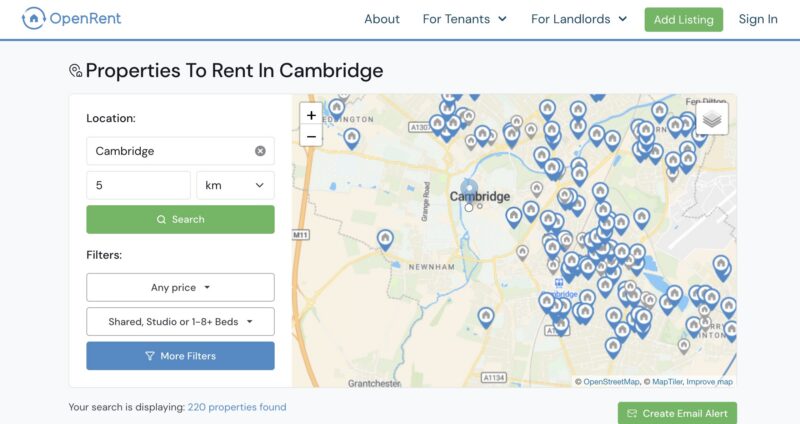Click the green Search button
This screenshot has height=424, width=800.
[180, 219]
